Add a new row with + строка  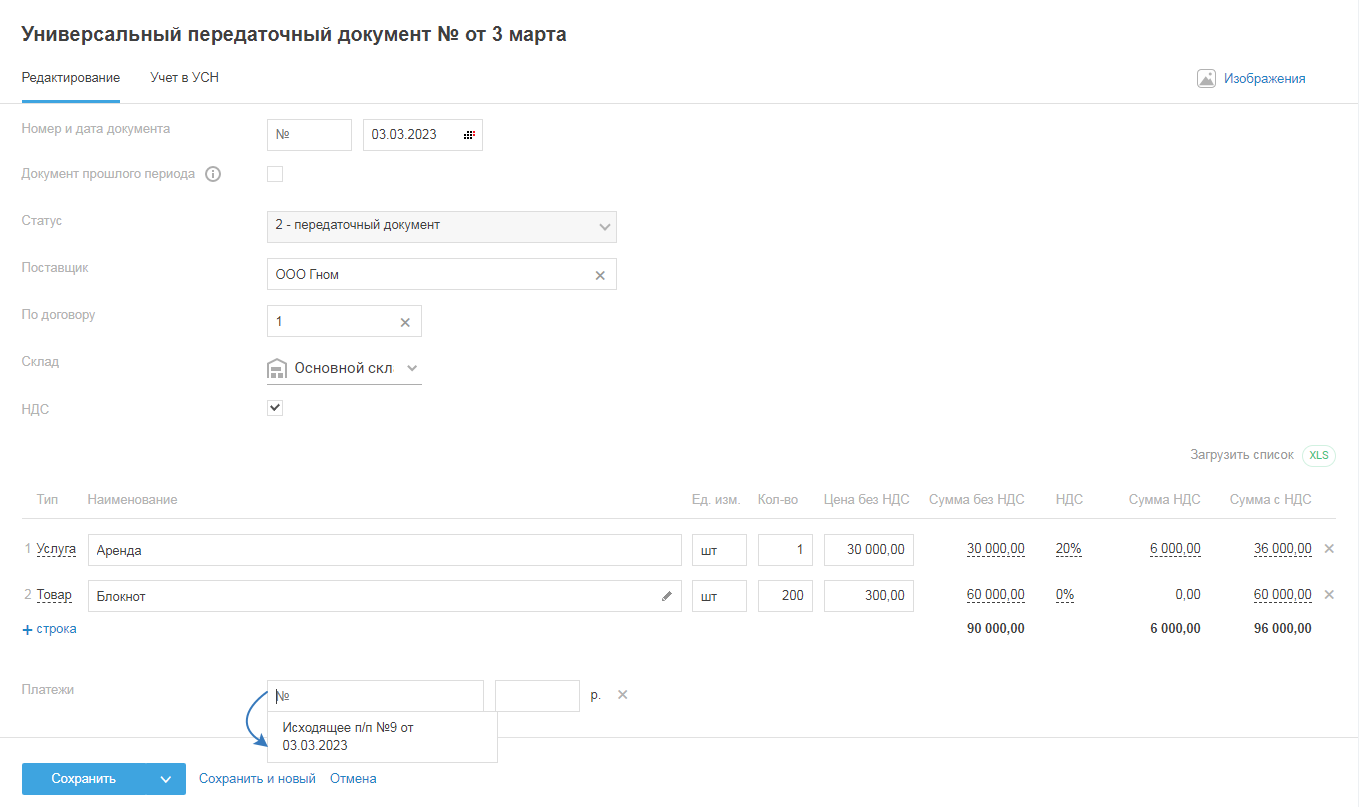coord(50,629)
